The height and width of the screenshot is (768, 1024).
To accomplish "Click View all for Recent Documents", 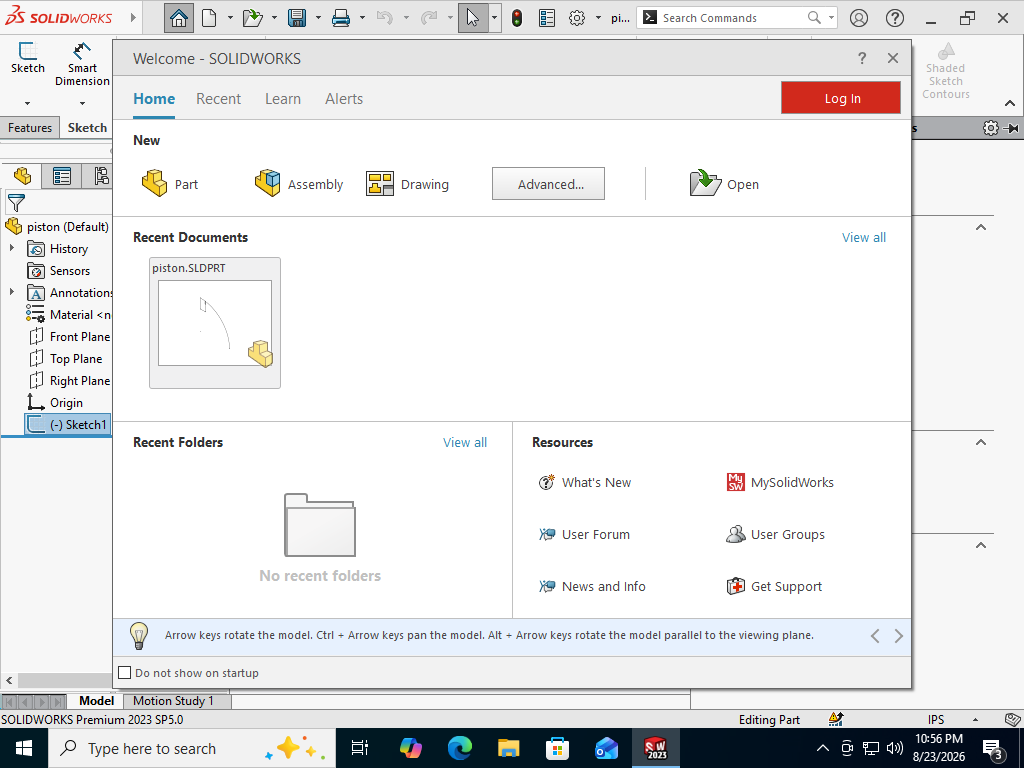I will 864,238.
